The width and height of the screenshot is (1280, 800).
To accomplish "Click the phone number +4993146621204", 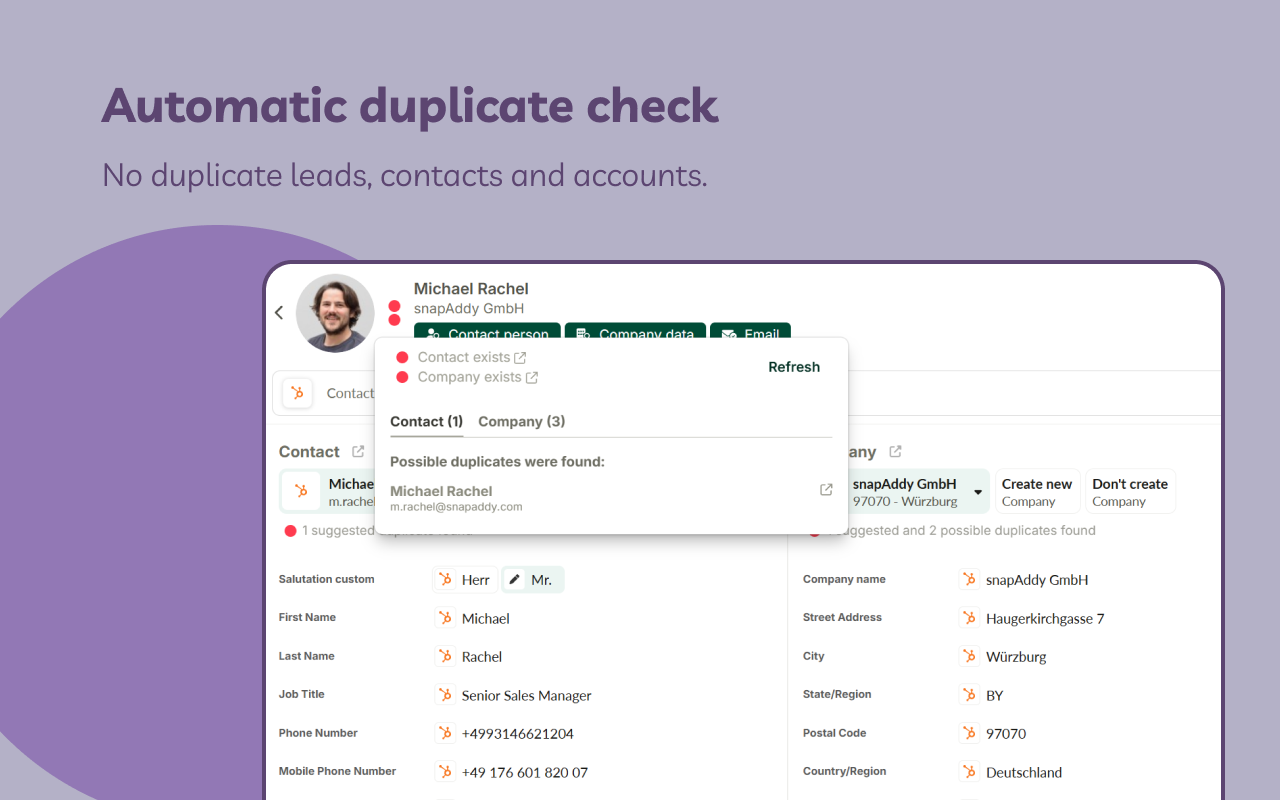I will 518,734.
